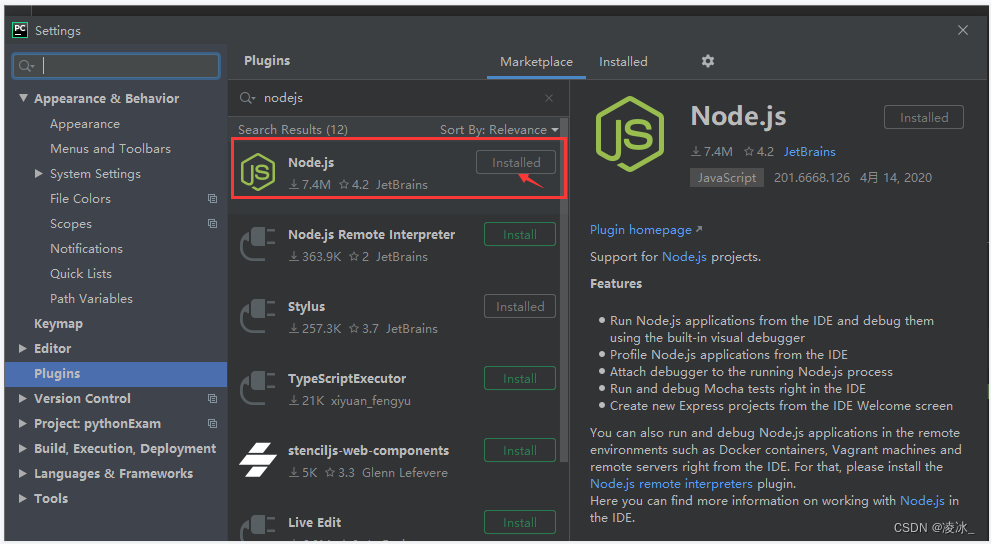Install the Live Edit plugin
Viewport: 991px width, 544px height.
[x=520, y=523]
